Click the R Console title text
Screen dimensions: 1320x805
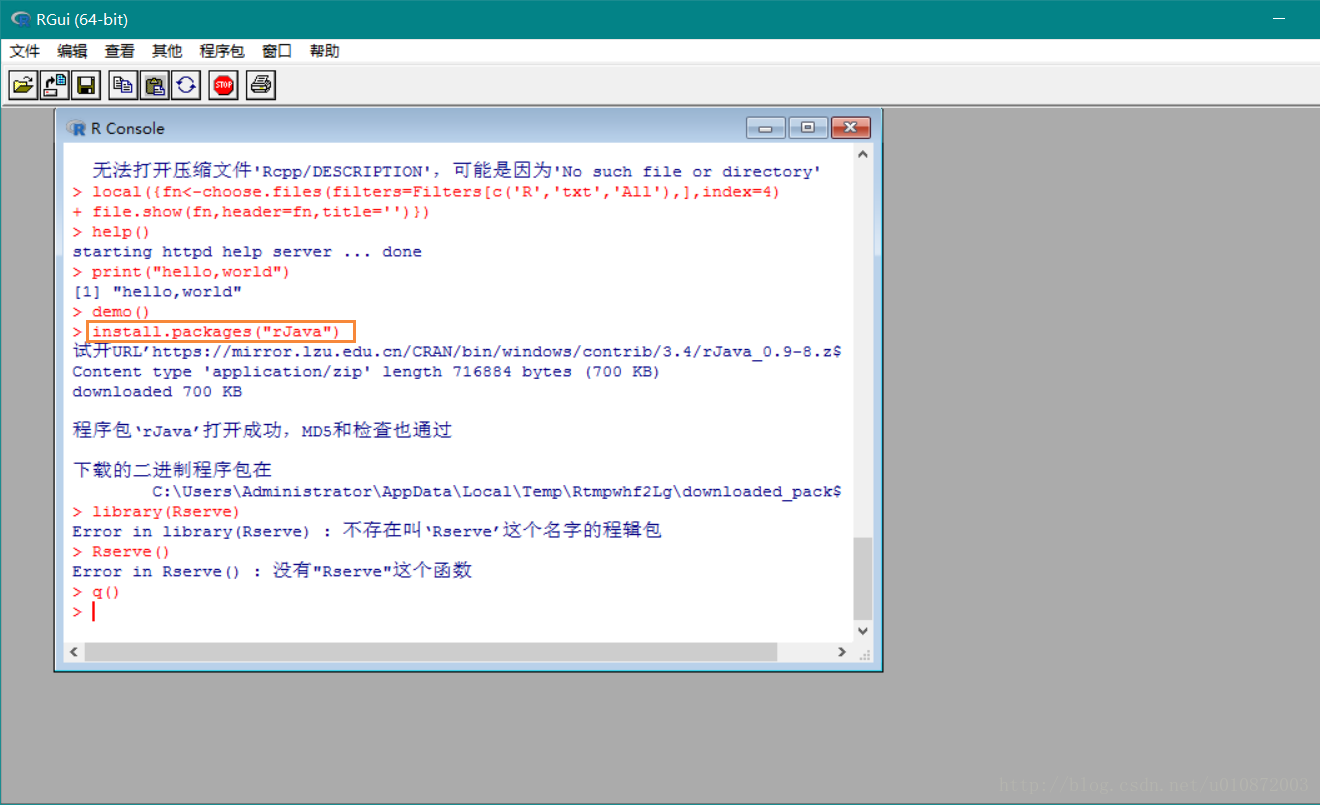point(128,128)
